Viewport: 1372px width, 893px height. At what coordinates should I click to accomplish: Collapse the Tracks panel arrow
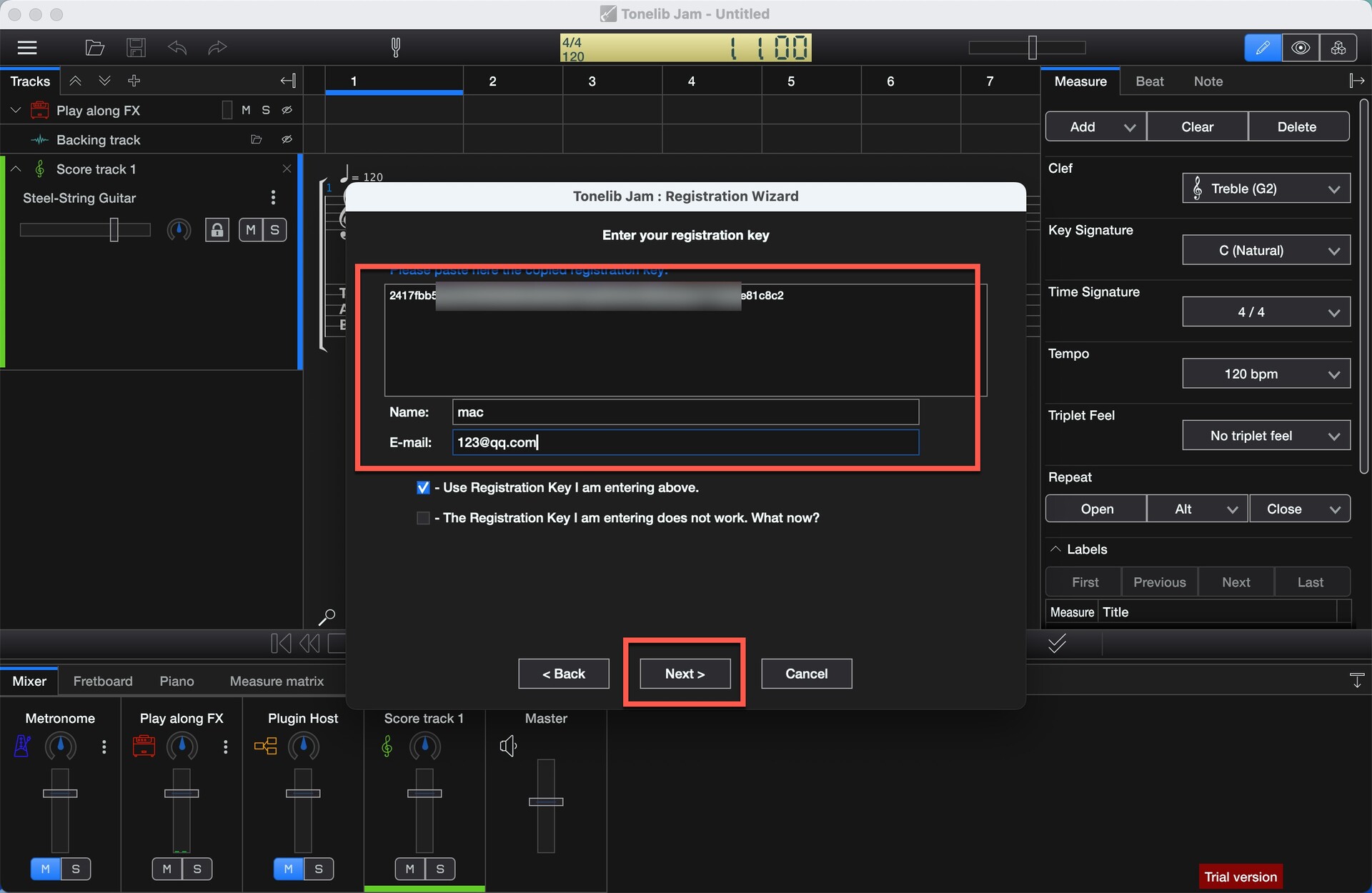pyautogui.click(x=288, y=81)
